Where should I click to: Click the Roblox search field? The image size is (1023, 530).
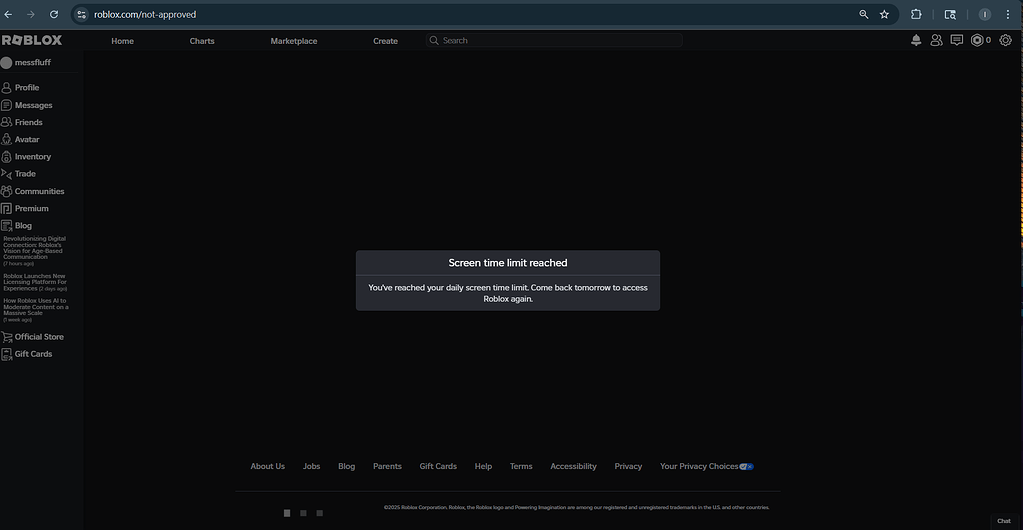[x=554, y=40]
